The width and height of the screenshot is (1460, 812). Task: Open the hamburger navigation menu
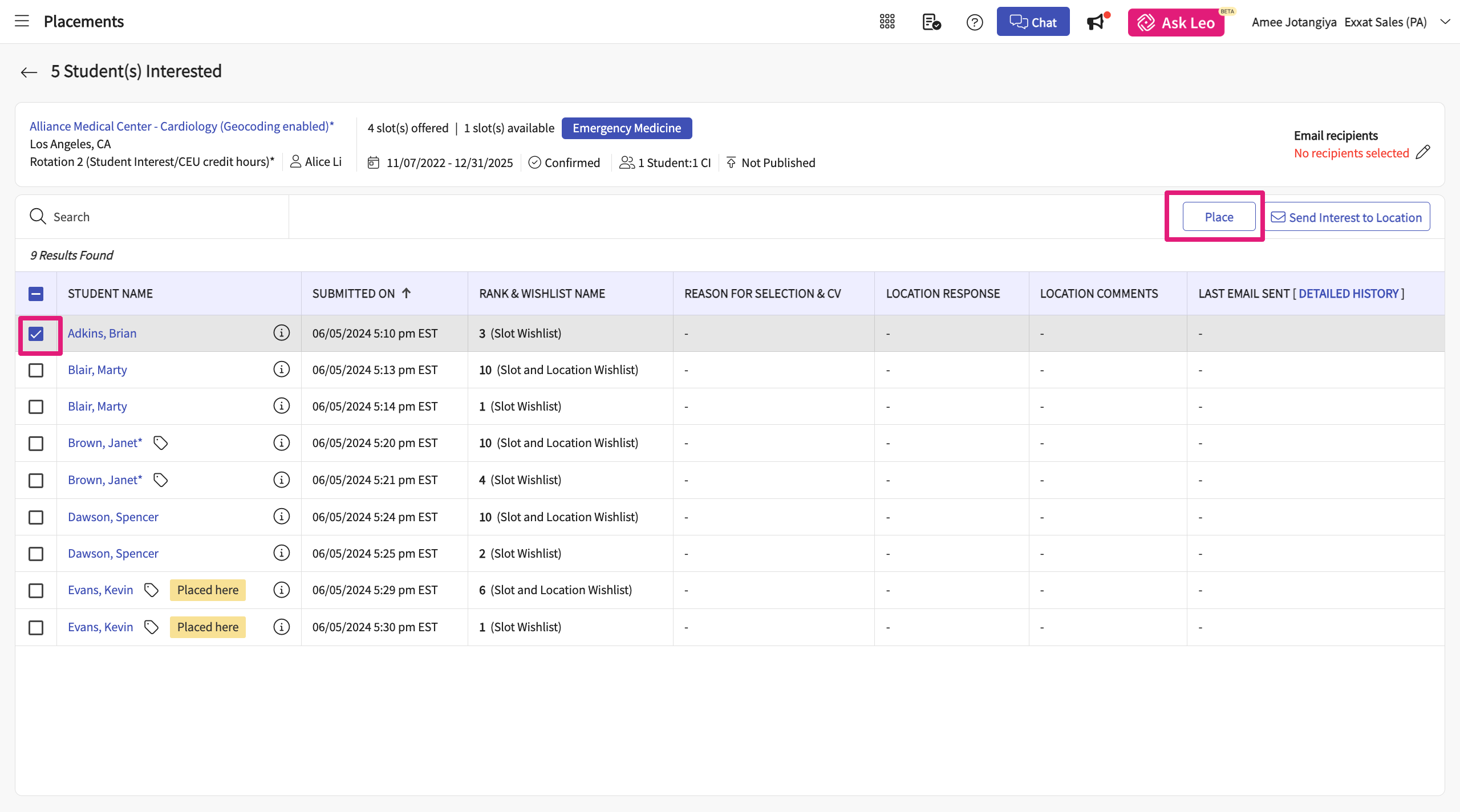point(22,22)
